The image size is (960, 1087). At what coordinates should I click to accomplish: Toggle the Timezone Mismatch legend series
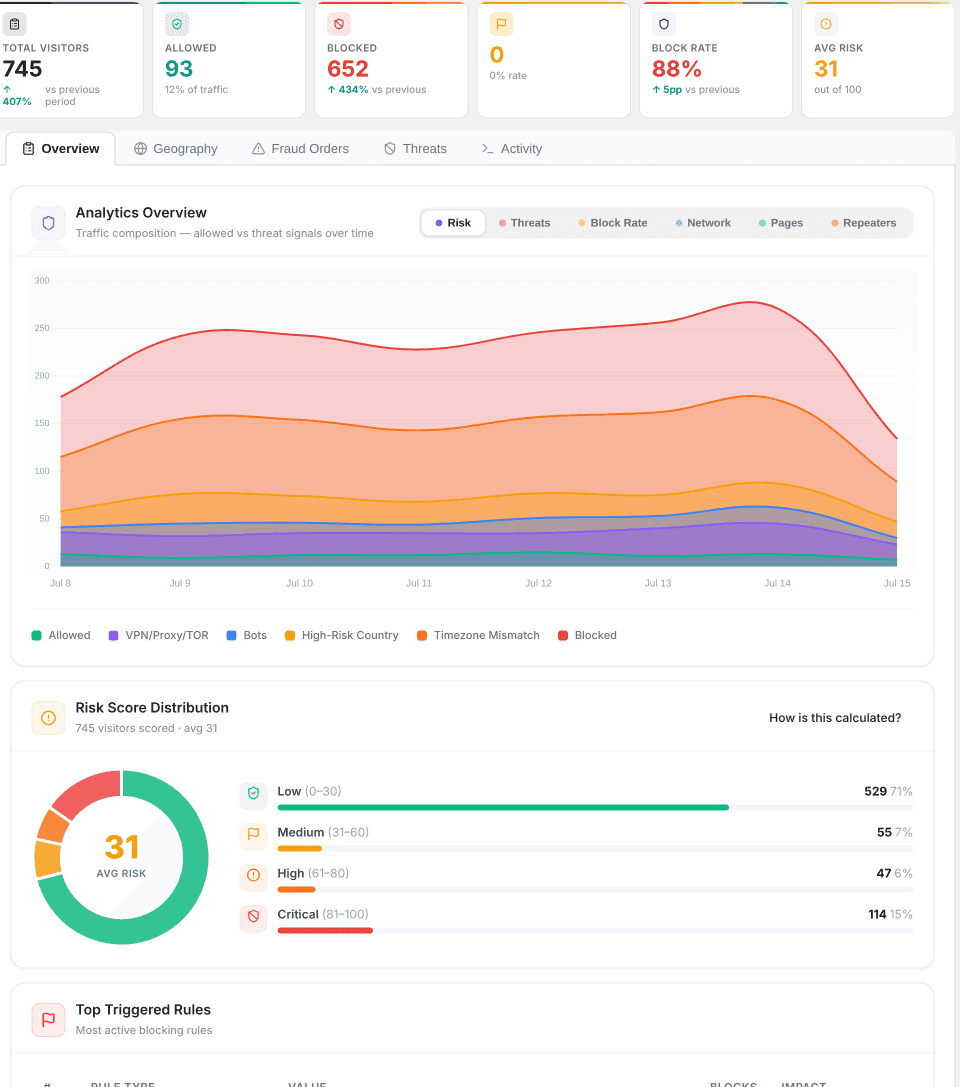[478, 636]
